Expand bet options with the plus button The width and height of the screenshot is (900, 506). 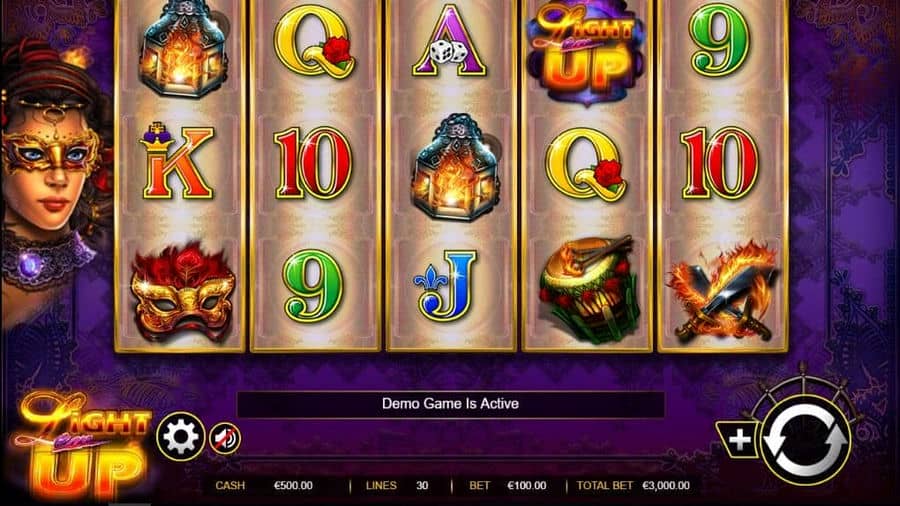[x=739, y=440]
